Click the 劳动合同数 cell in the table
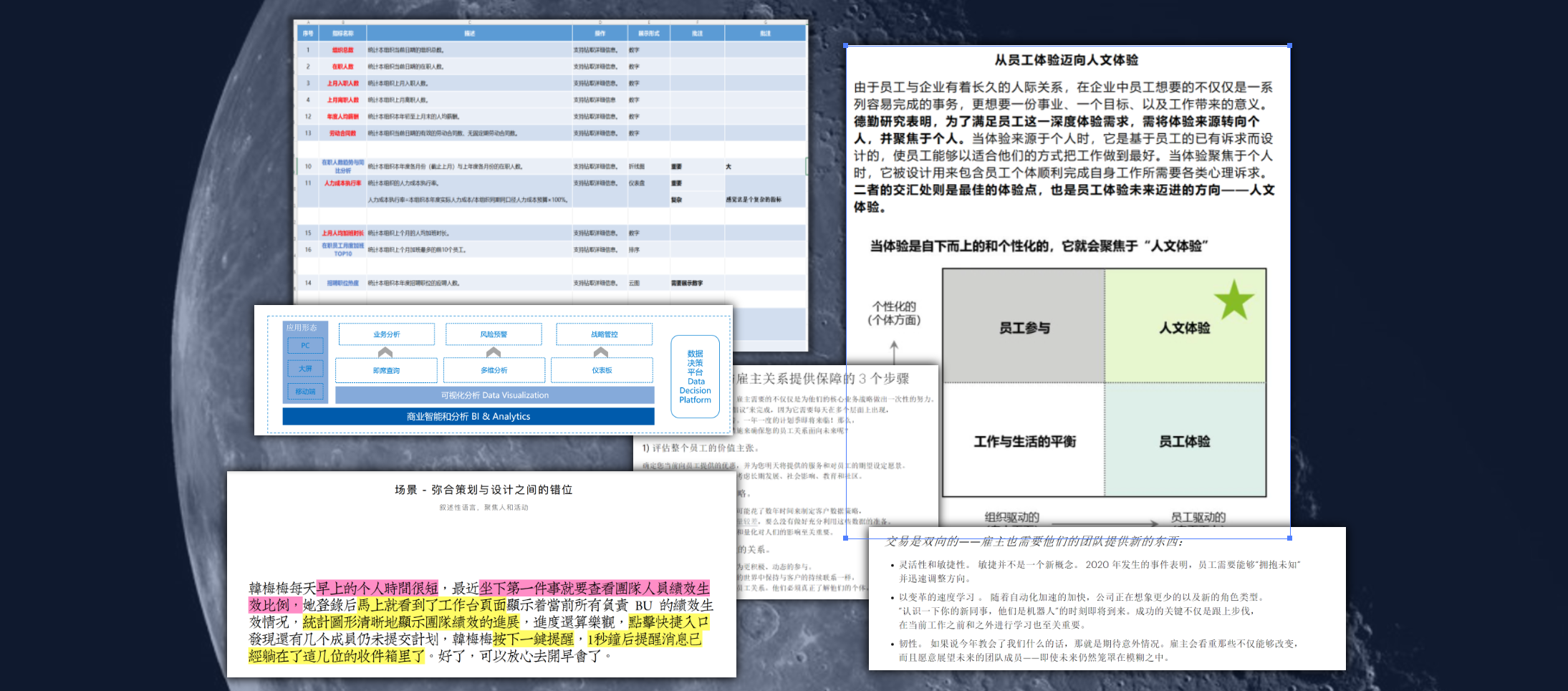Screen dimensions: 1568x691 (x=342, y=133)
